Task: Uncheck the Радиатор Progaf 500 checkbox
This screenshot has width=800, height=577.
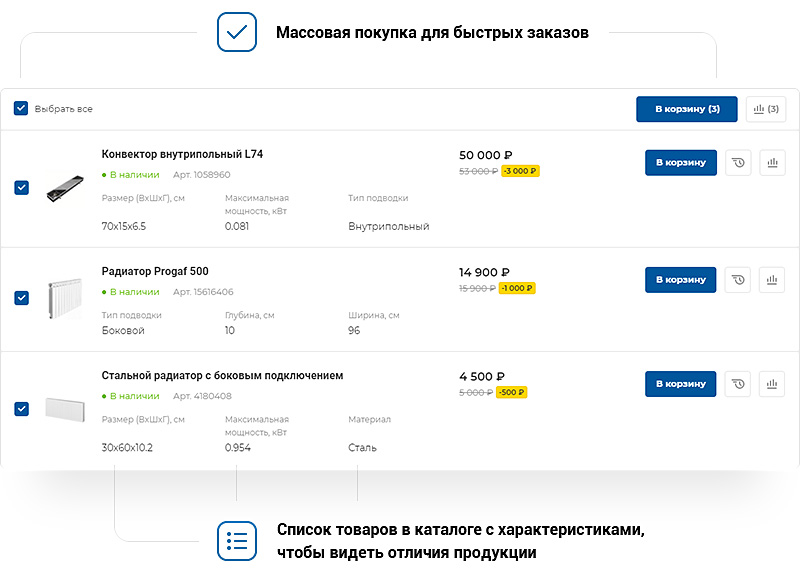Action: click(20, 296)
